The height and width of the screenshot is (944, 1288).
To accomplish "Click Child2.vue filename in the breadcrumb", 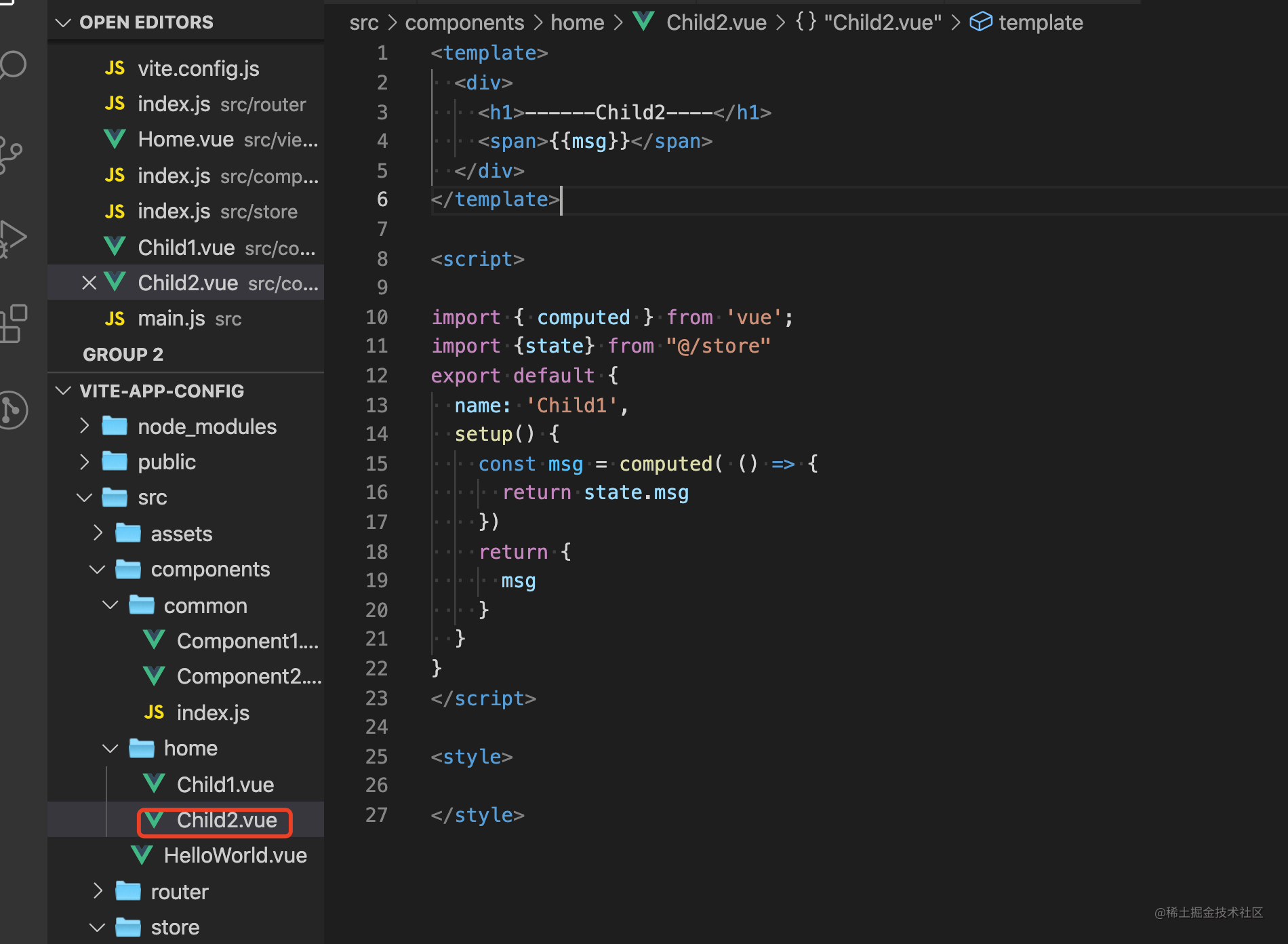I will (717, 22).
